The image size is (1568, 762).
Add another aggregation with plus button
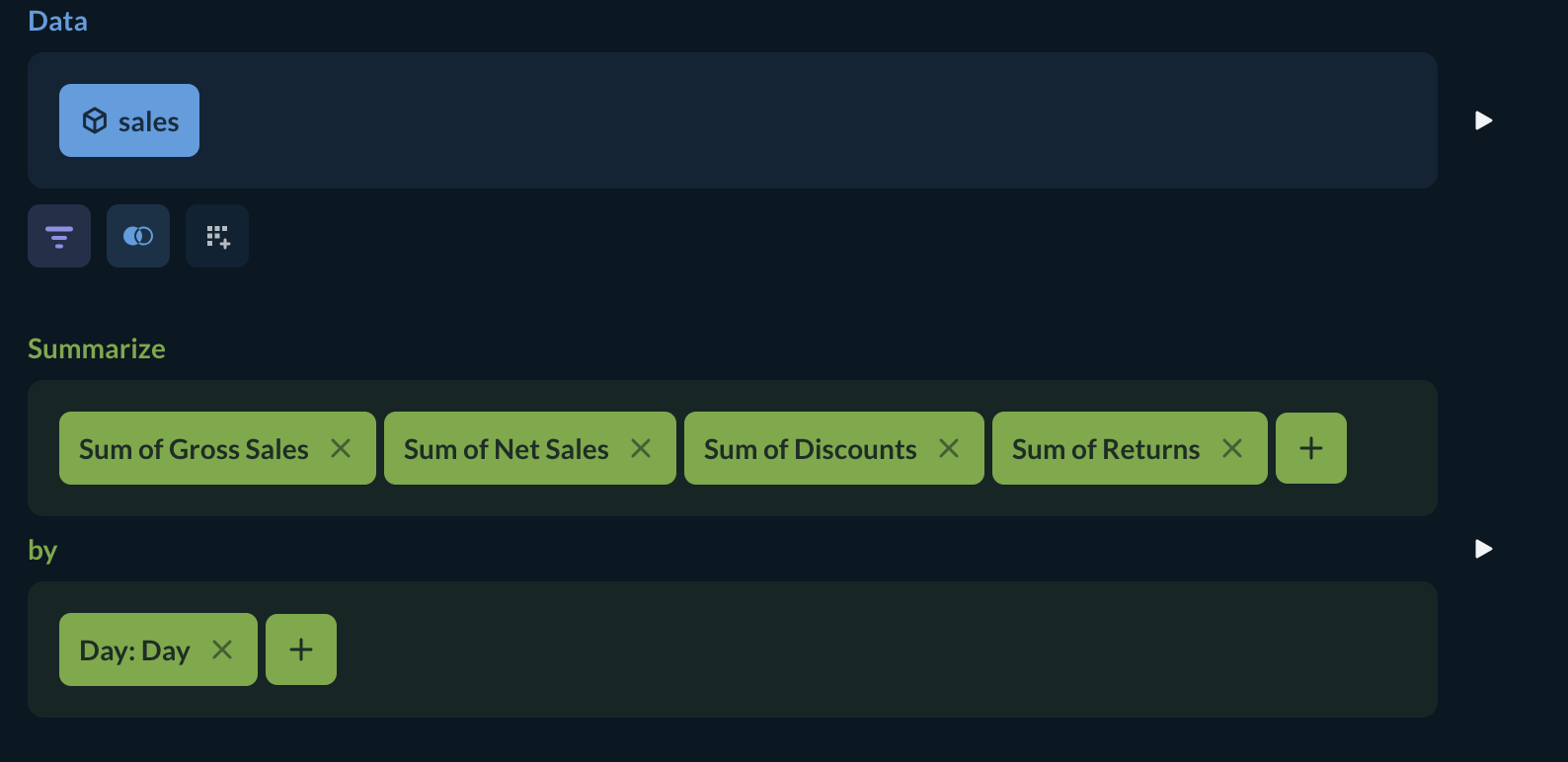(x=1311, y=448)
